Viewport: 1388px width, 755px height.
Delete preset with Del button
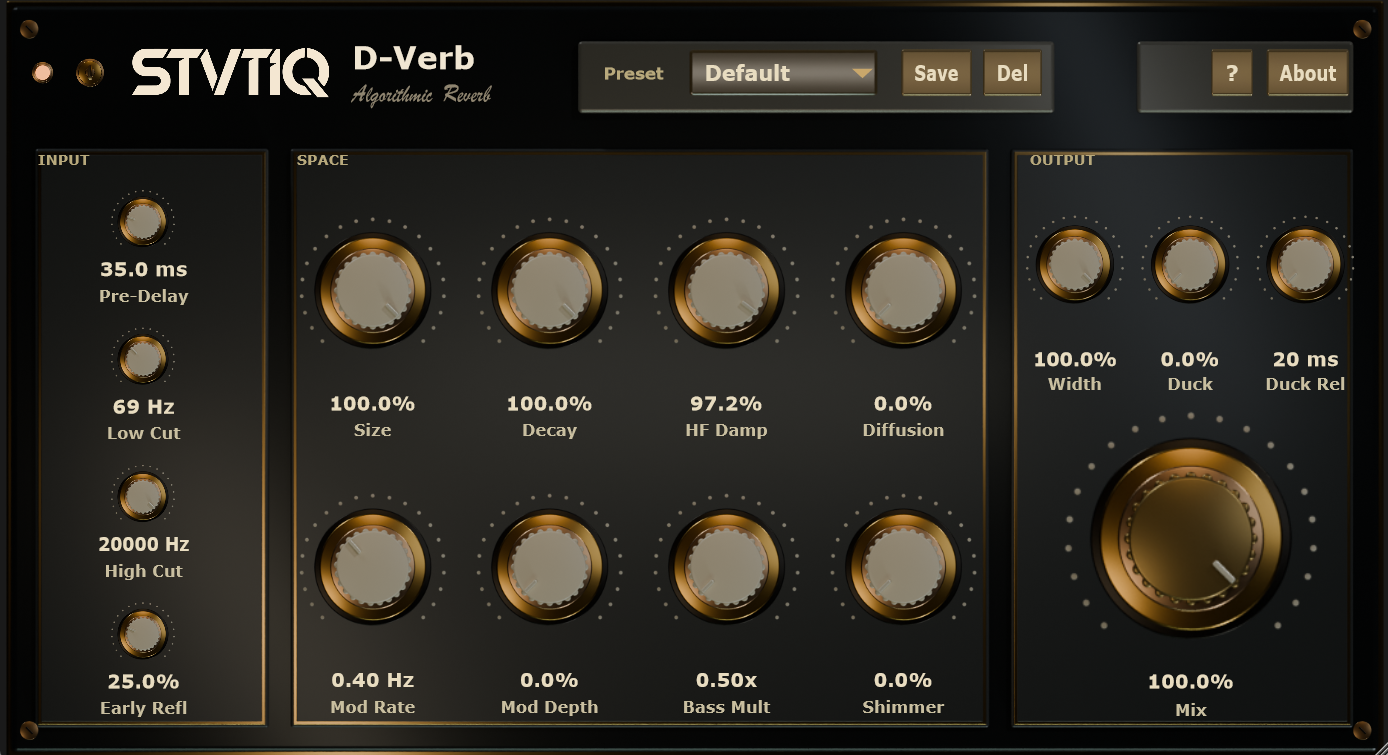click(1012, 74)
